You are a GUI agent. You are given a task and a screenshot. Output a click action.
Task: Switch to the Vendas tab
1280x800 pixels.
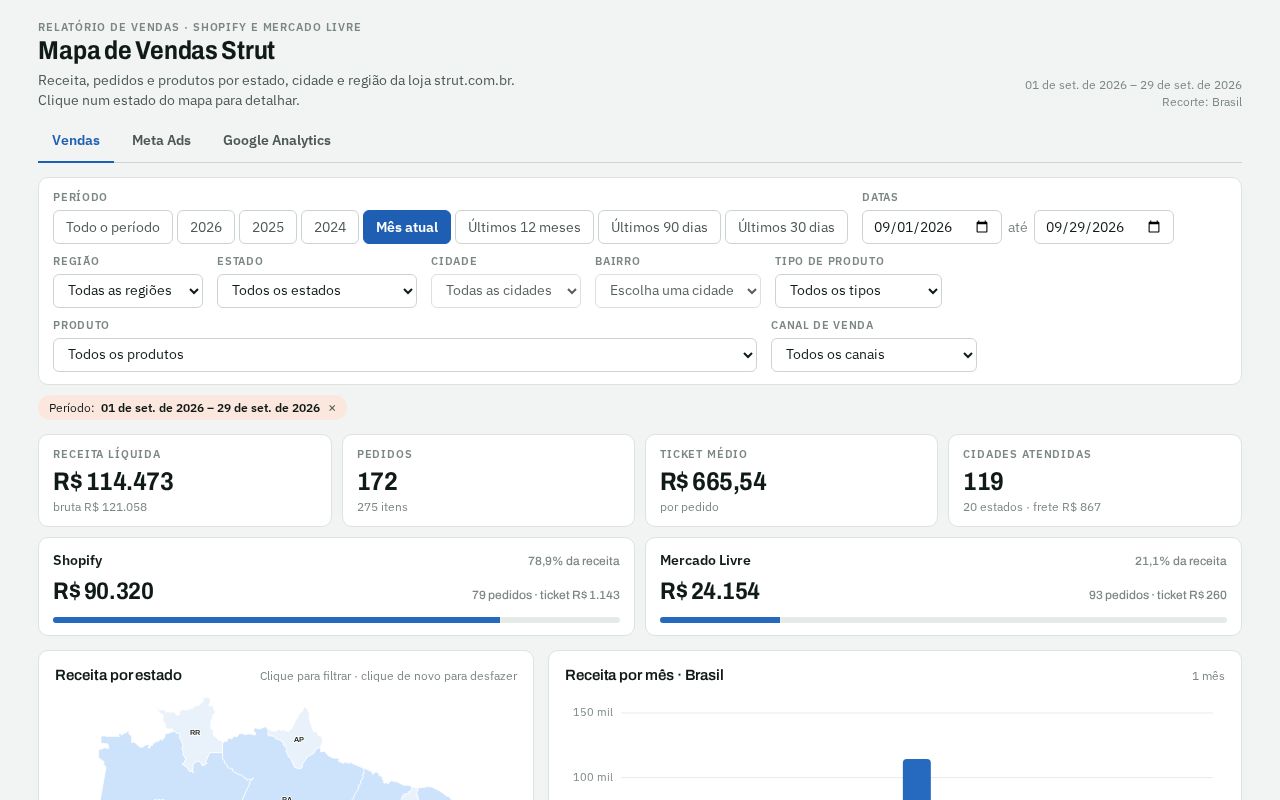76,141
